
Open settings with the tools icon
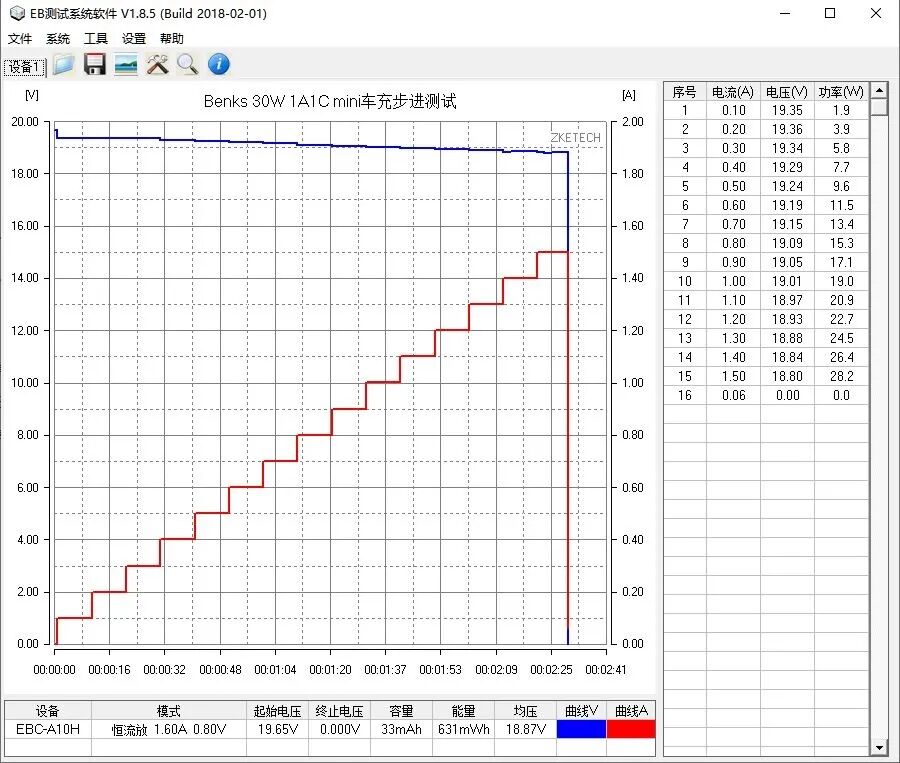(157, 64)
